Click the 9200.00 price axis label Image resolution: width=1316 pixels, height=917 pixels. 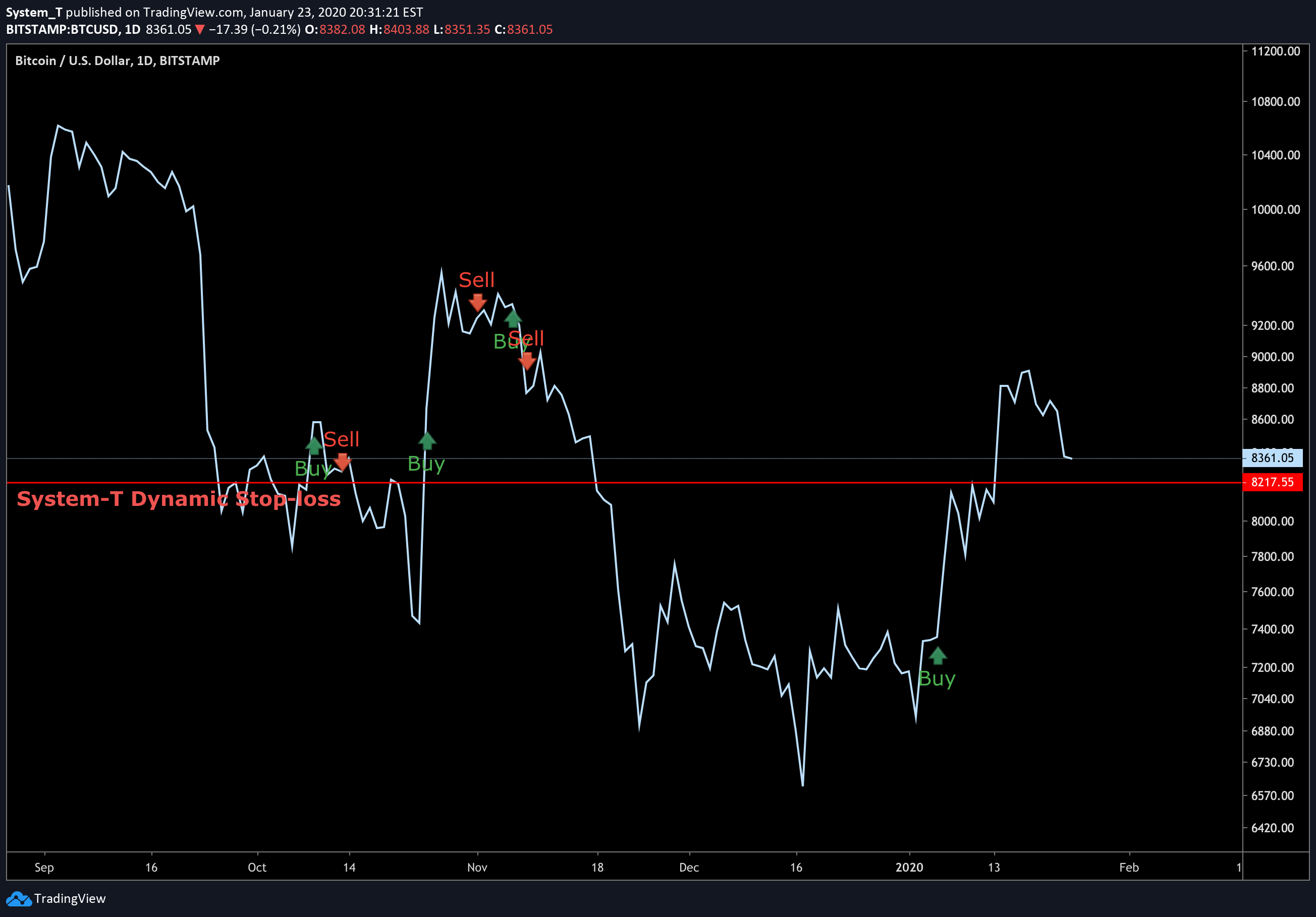(x=1273, y=326)
